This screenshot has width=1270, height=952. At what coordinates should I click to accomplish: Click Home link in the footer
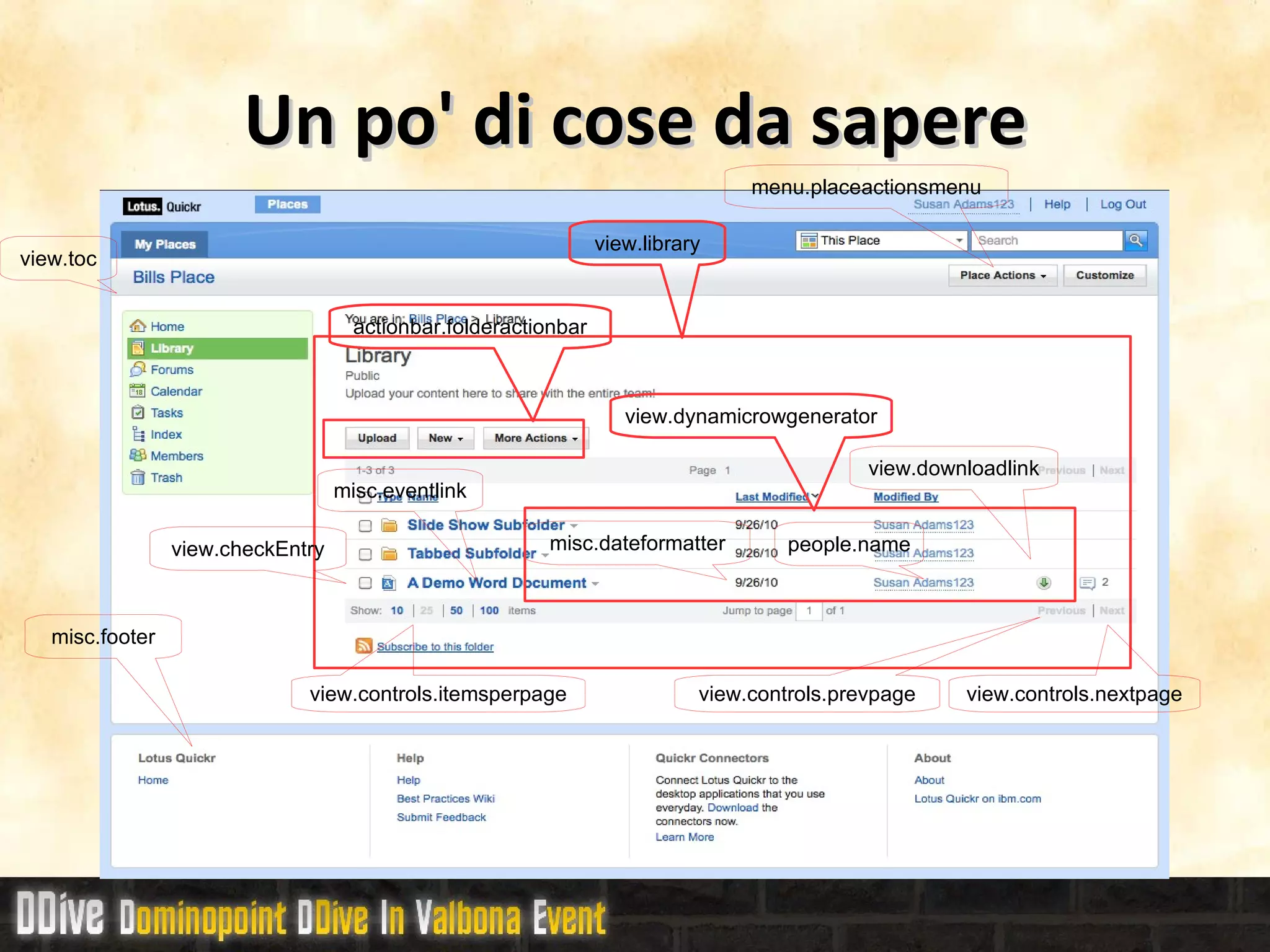point(153,780)
